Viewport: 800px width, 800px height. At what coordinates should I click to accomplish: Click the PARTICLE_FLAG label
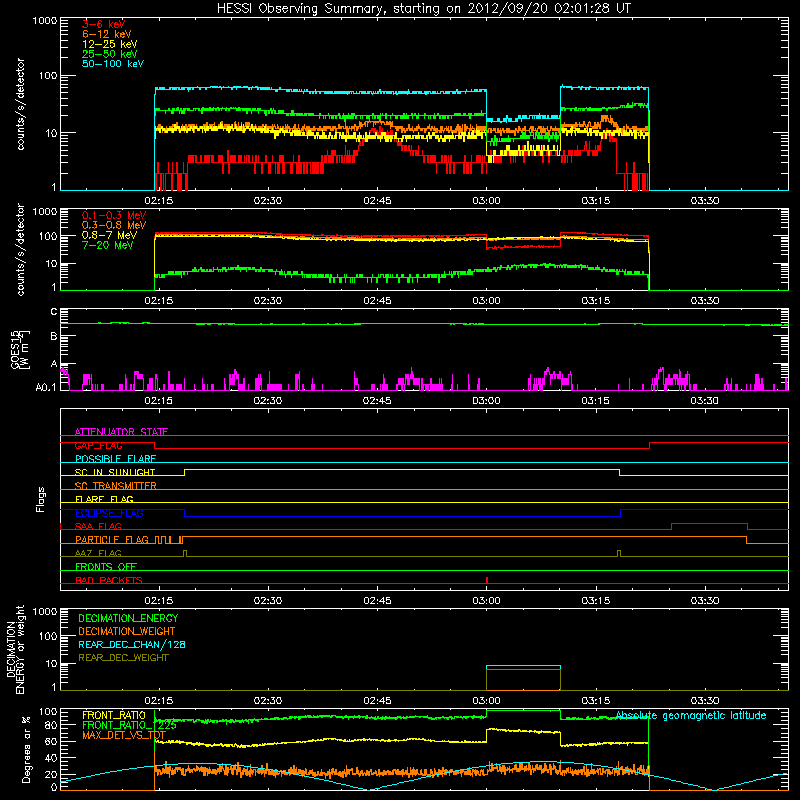(112, 539)
